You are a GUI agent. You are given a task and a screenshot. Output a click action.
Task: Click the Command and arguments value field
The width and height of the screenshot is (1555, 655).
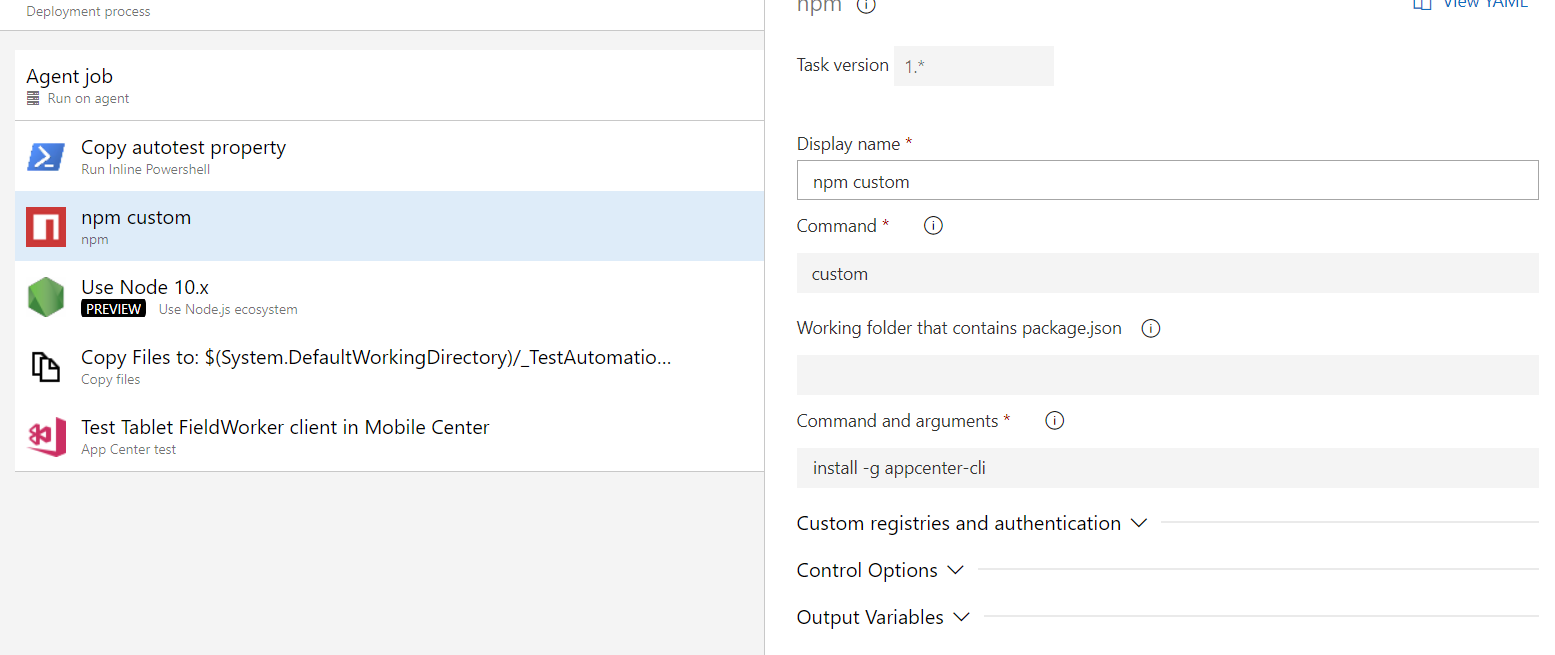coord(1167,467)
